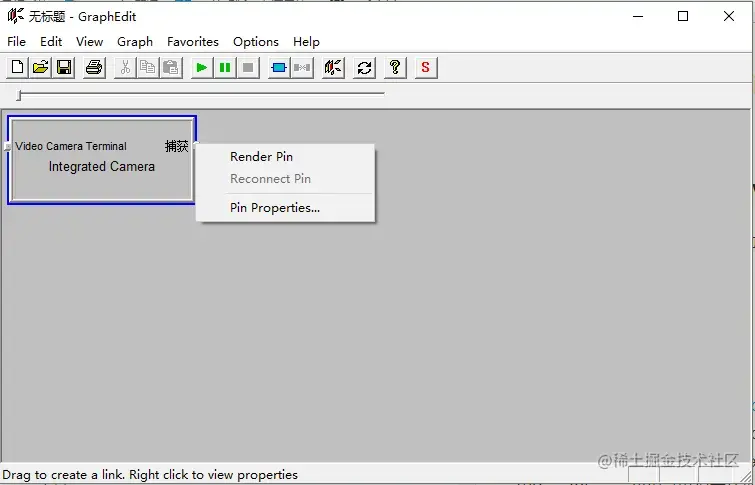Click the Copy toolbar icon
Screen dimensions: 755x485
click(x=148, y=67)
